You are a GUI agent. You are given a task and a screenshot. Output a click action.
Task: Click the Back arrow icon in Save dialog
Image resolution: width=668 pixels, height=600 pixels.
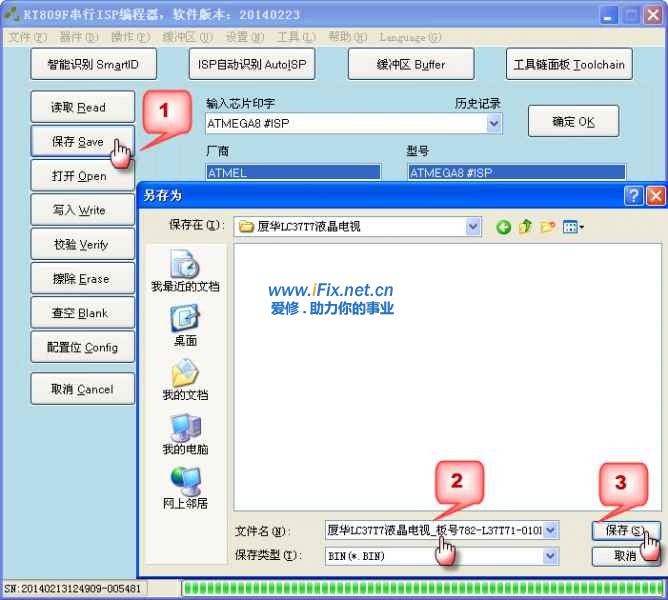(x=503, y=227)
